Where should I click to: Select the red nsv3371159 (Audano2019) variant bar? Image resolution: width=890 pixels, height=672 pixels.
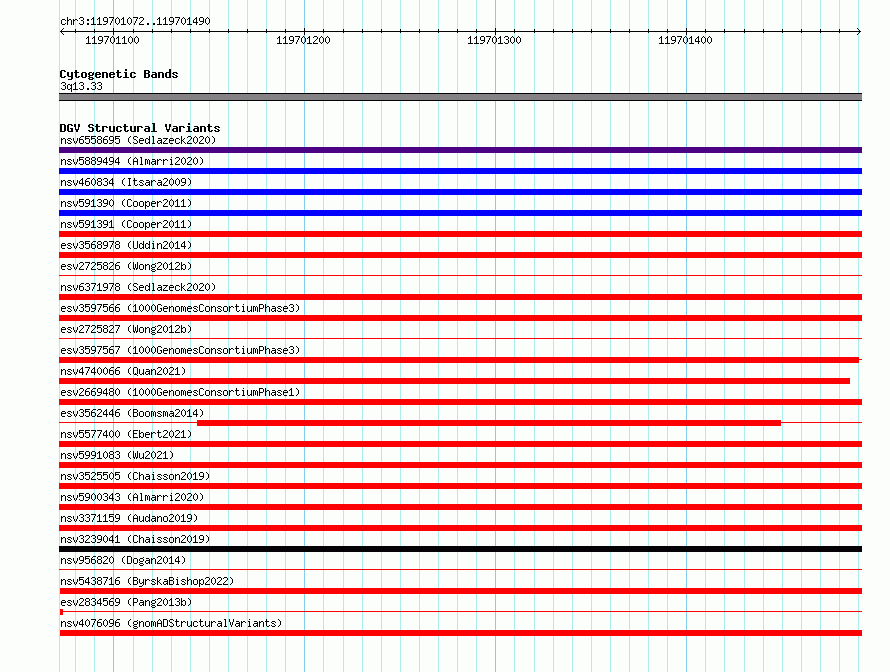click(x=460, y=528)
